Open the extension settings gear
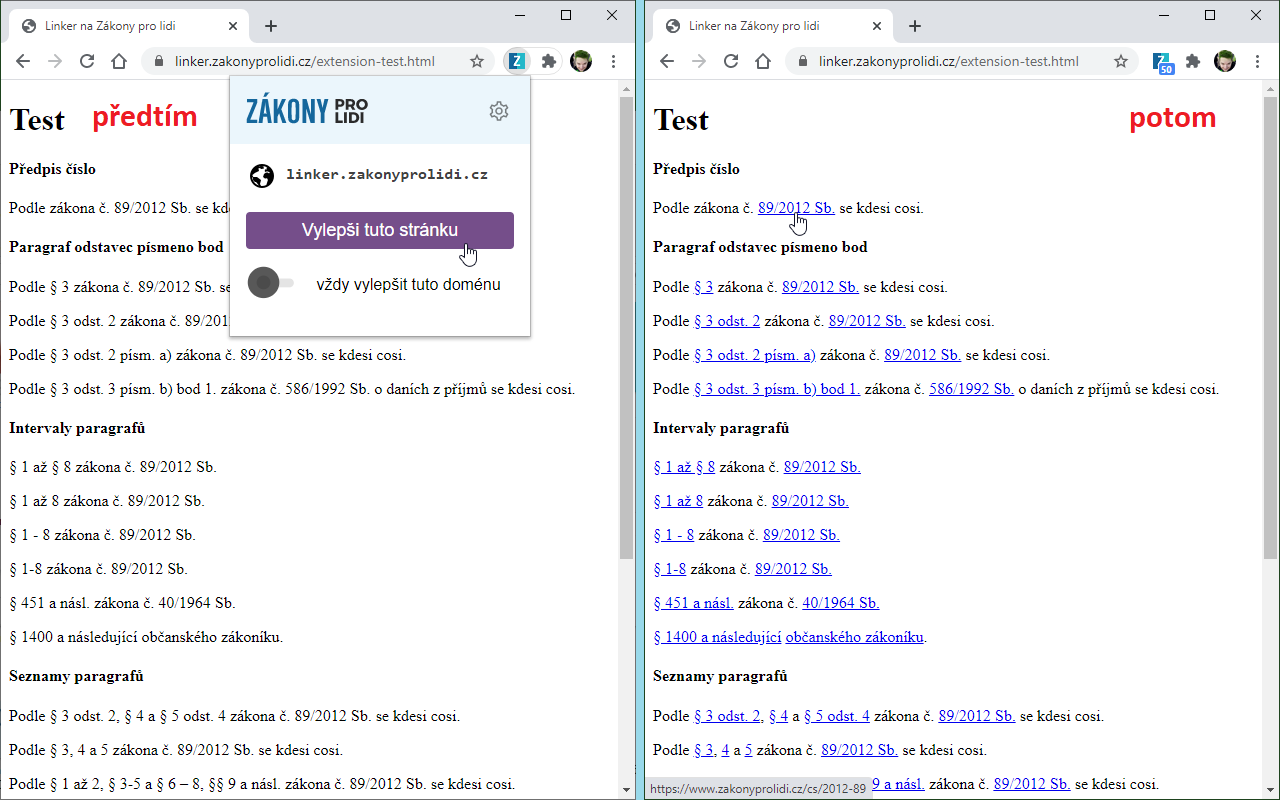1280x800 pixels. tap(499, 111)
